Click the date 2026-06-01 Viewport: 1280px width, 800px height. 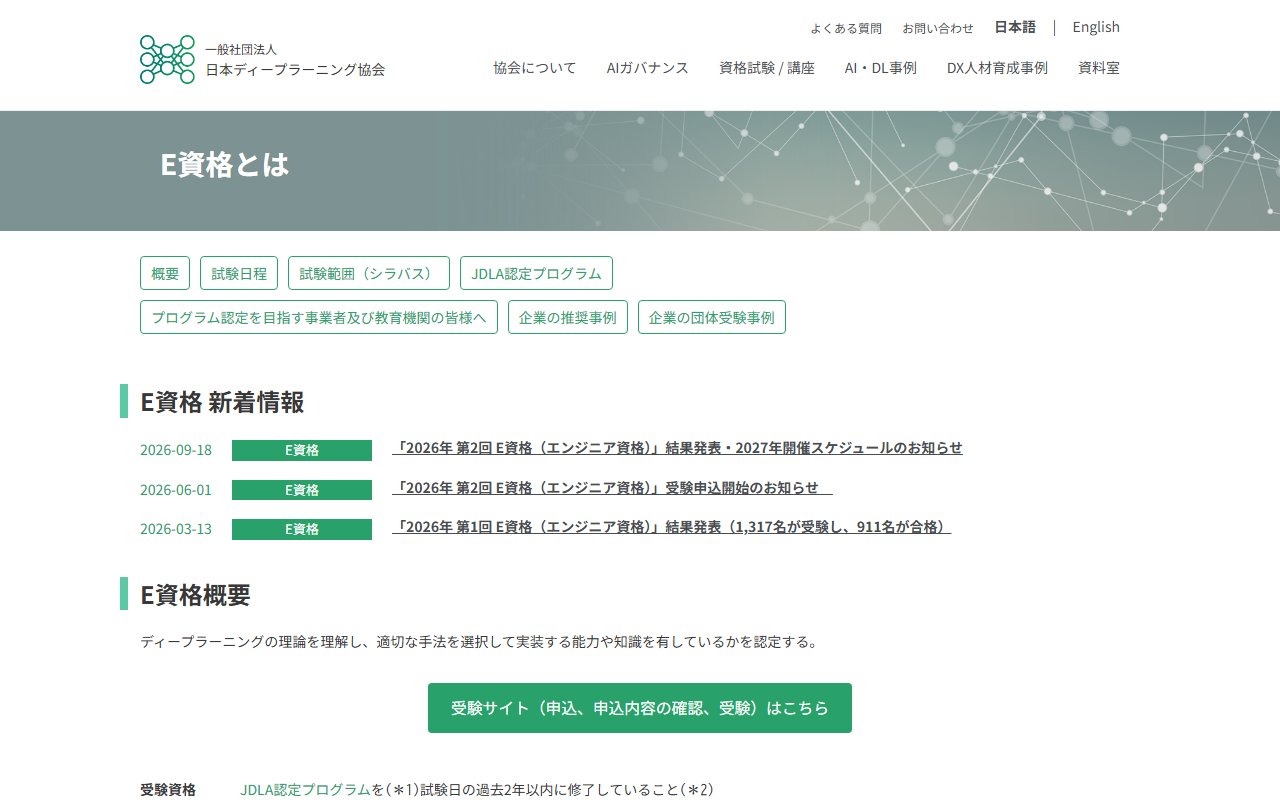click(x=176, y=490)
